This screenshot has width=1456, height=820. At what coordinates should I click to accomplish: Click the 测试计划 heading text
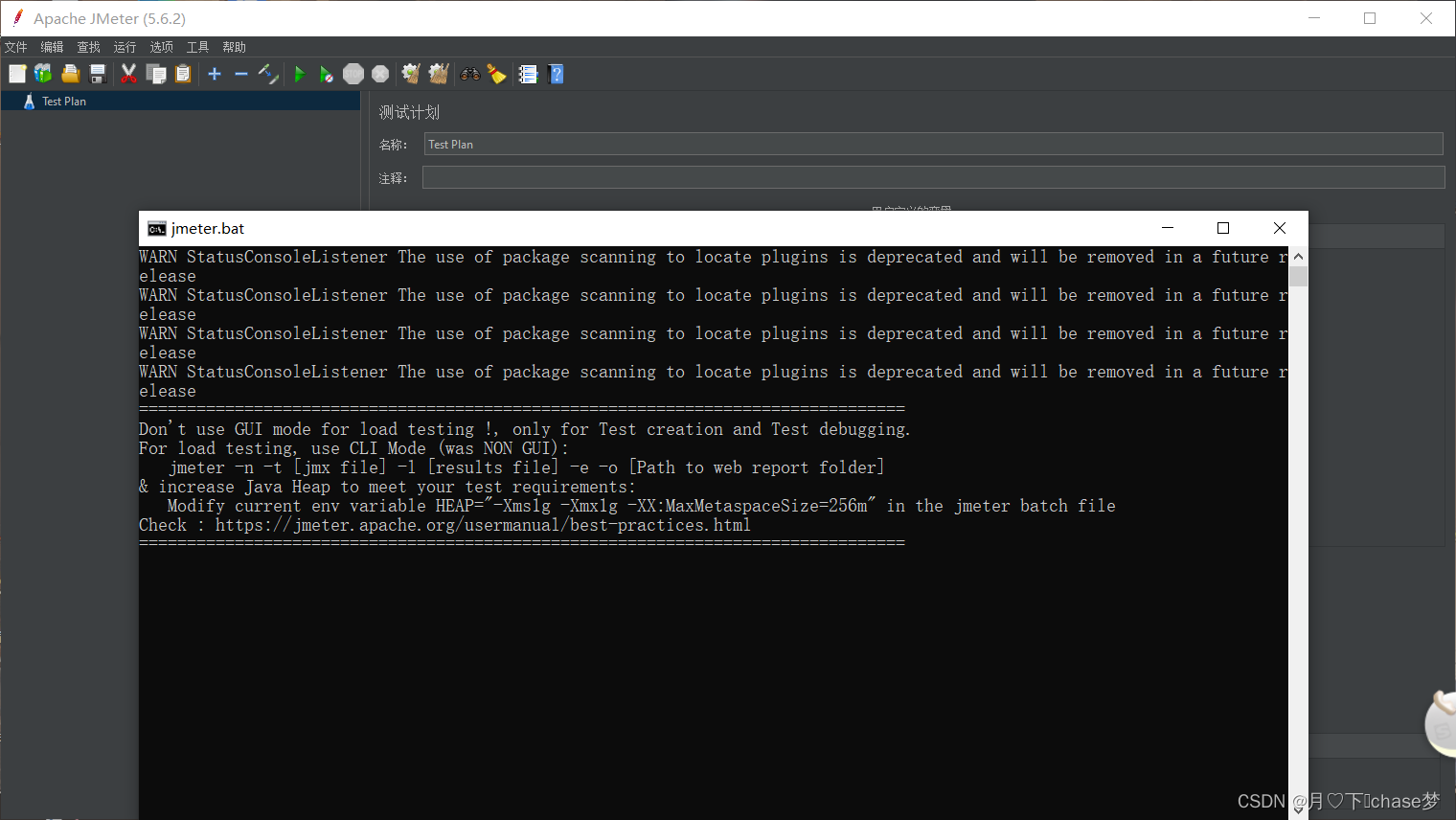pyautogui.click(x=409, y=112)
